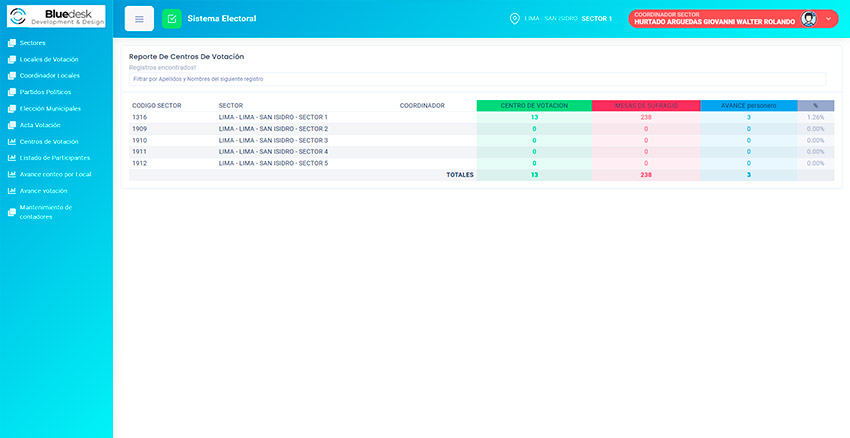Go to Listado de Participantes page
Viewport: 850px width, 438px height.
[x=54, y=158]
